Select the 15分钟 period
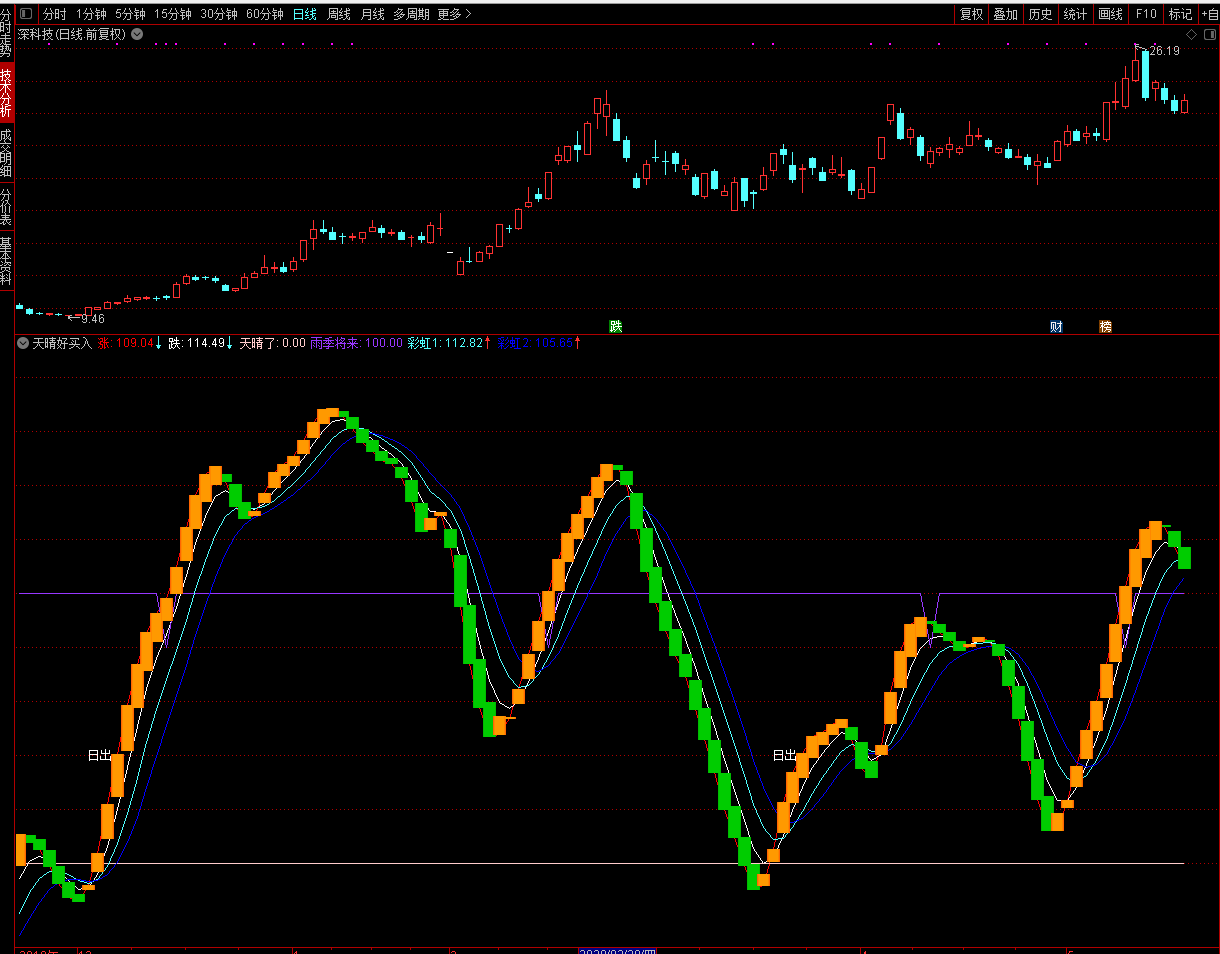Image resolution: width=1220 pixels, height=954 pixels. click(x=173, y=14)
